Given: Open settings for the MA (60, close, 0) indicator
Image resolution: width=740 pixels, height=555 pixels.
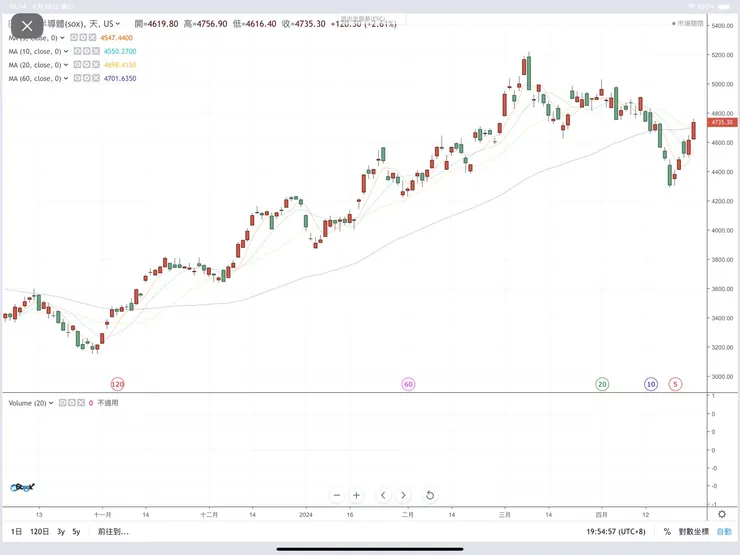Looking at the screenshot, I should [87, 78].
